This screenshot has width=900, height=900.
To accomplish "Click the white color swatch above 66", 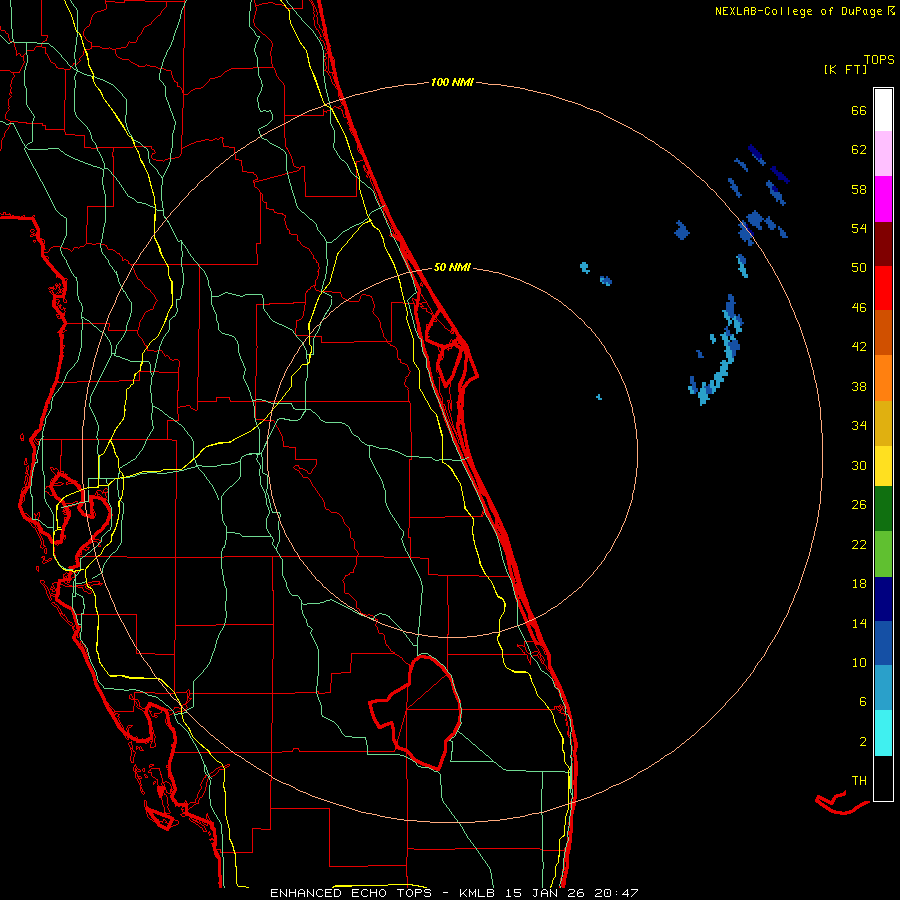I will pyautogui.click(x=883, y=110).
